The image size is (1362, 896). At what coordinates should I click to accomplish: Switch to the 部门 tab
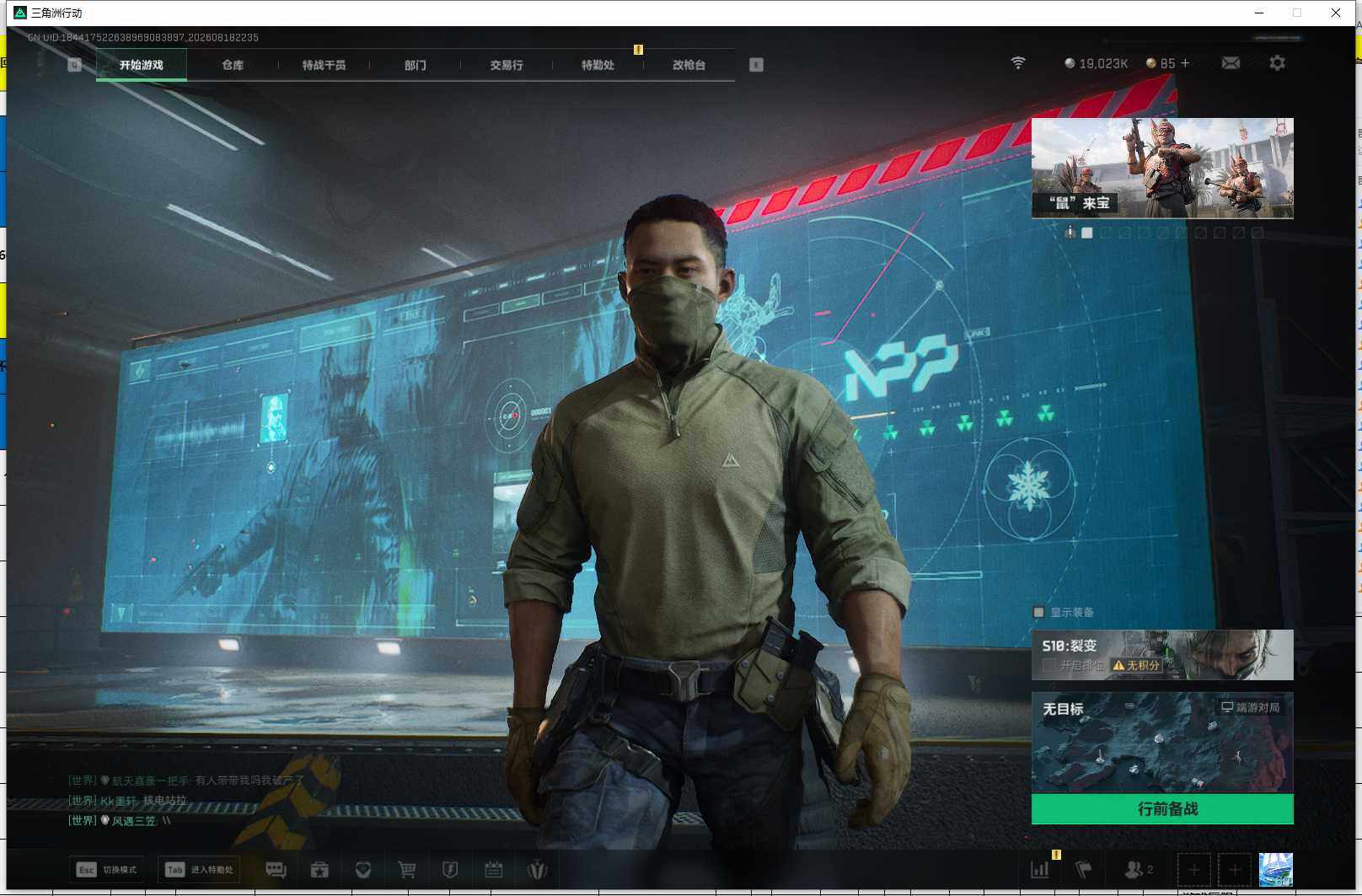(416, 65)
